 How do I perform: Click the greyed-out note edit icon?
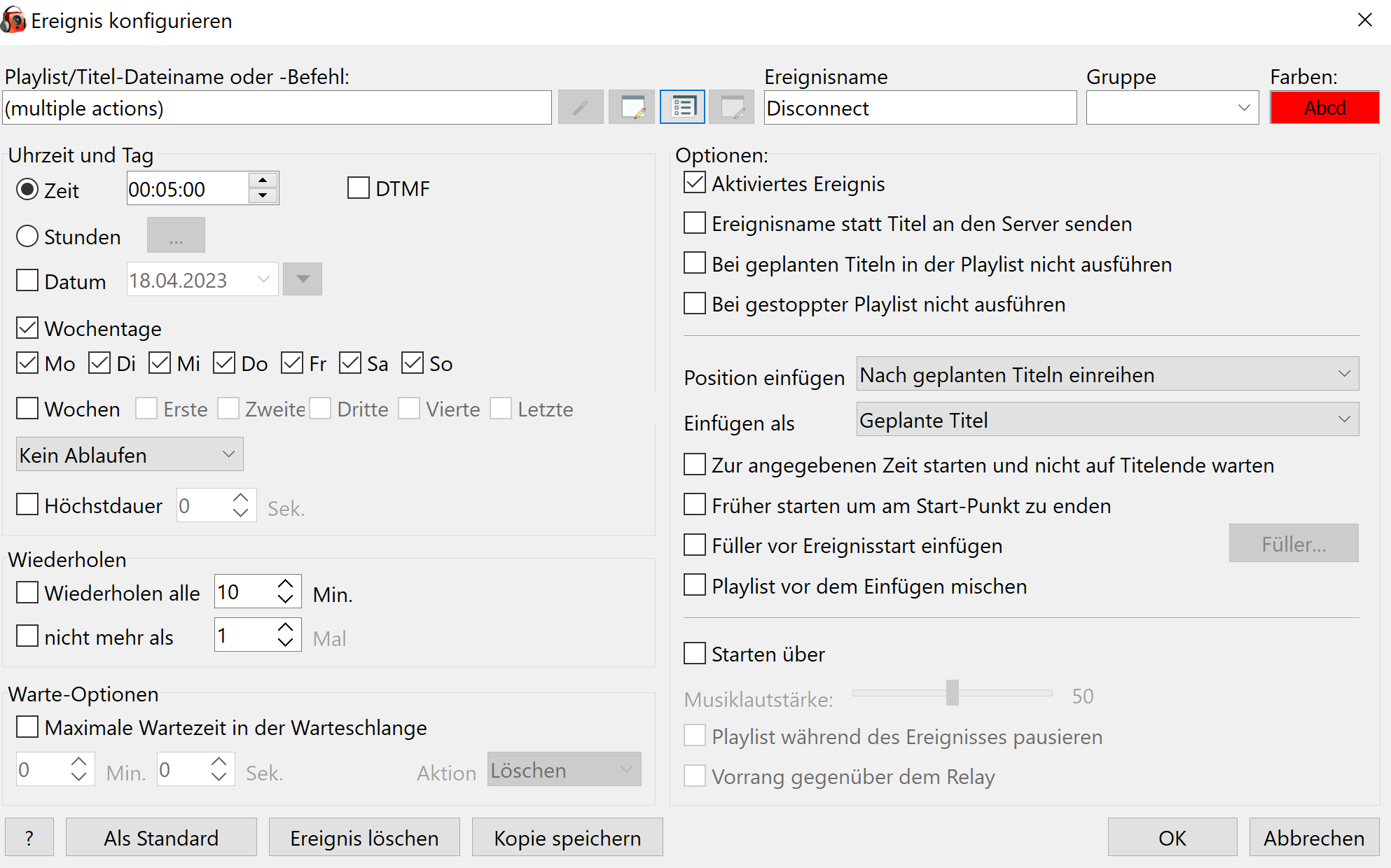point(732,108)
